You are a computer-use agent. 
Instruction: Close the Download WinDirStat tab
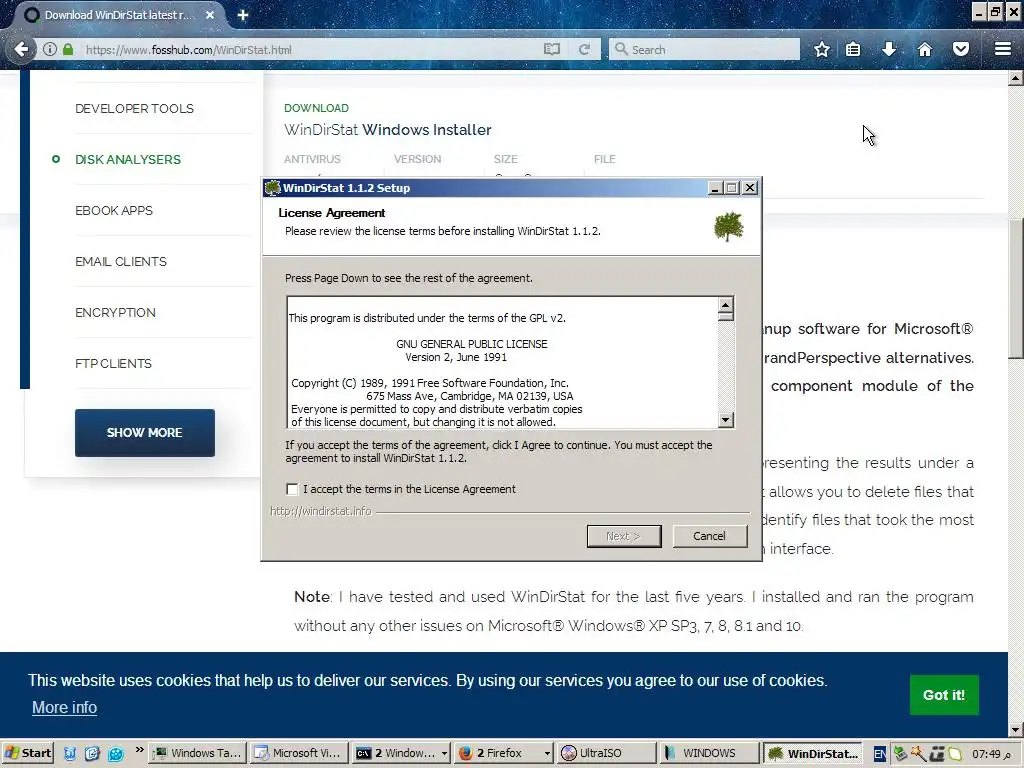point(210,14)
